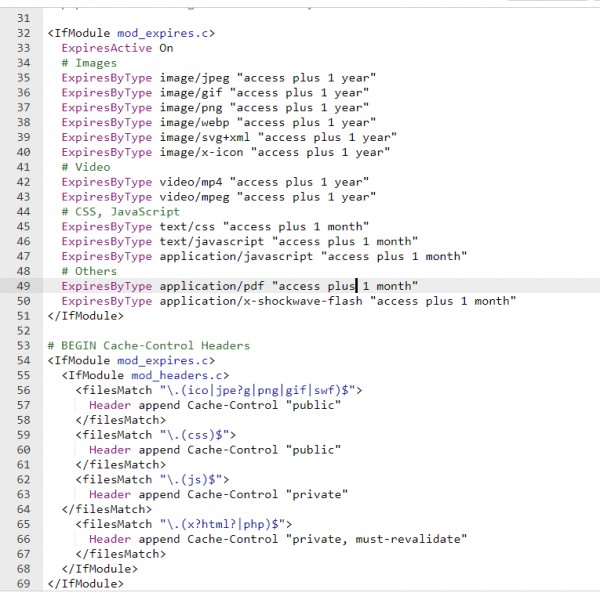The image size is (600, 600).
Task: Click line number 32 in the gutter
Action: tap(22, 33)
